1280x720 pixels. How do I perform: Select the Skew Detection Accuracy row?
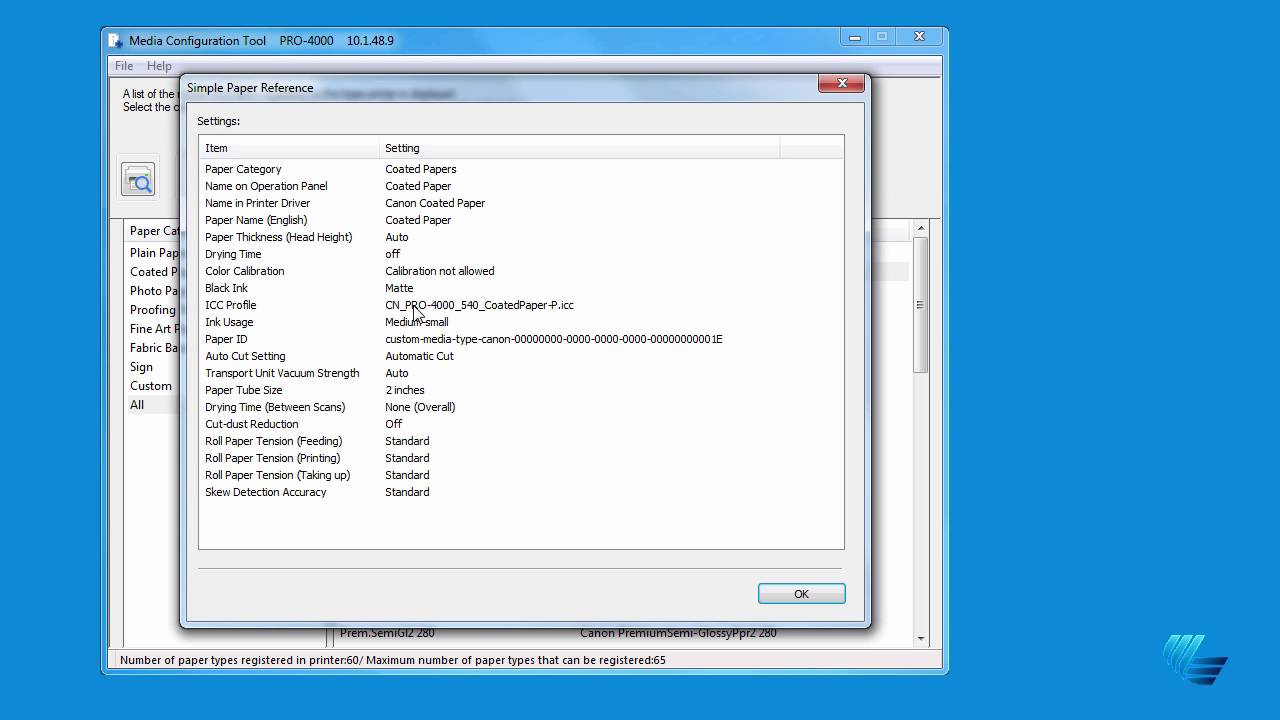coord(520,492)
